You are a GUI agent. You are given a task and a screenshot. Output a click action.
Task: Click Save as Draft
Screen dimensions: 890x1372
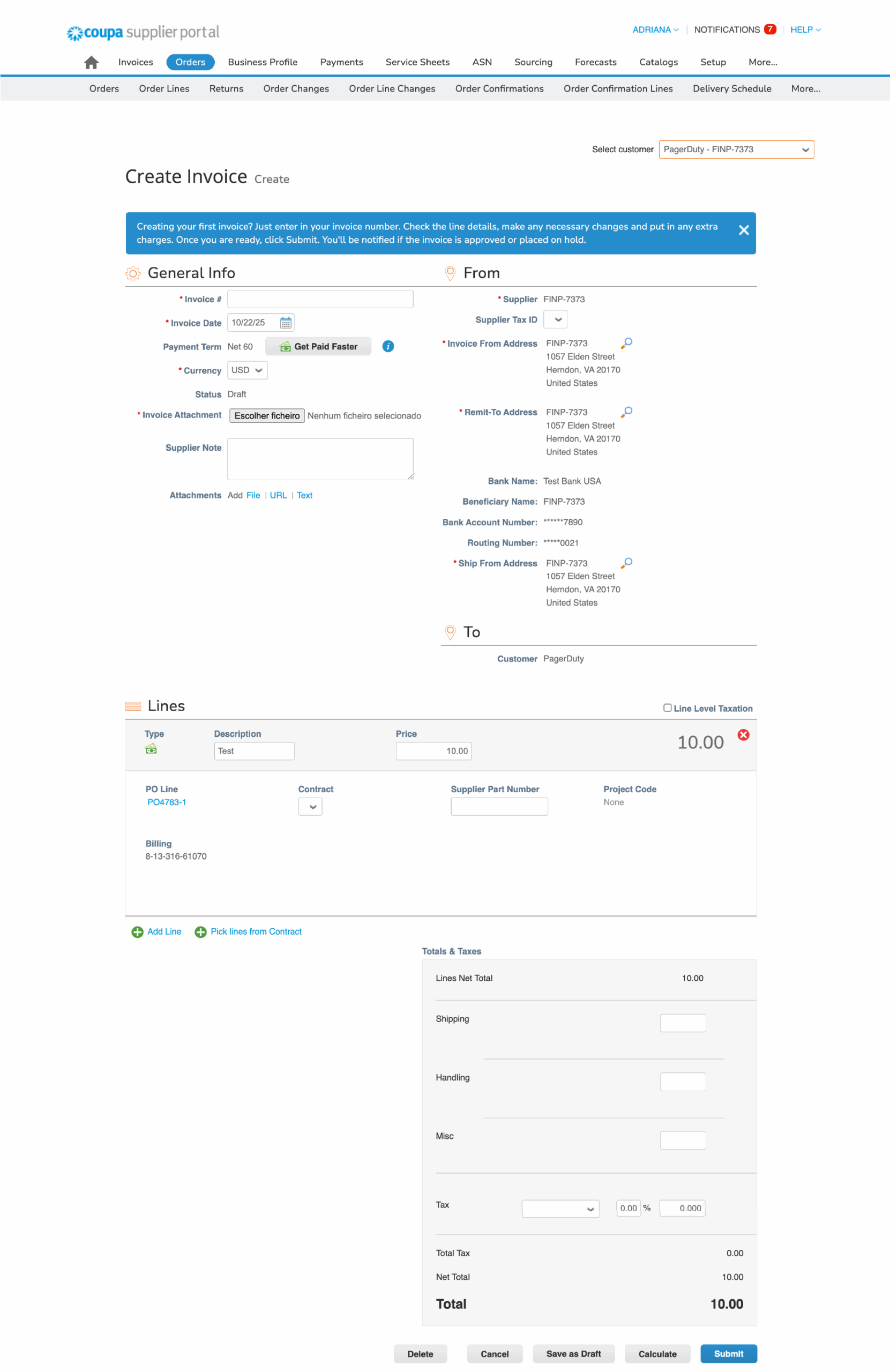tap(573, 1354)
